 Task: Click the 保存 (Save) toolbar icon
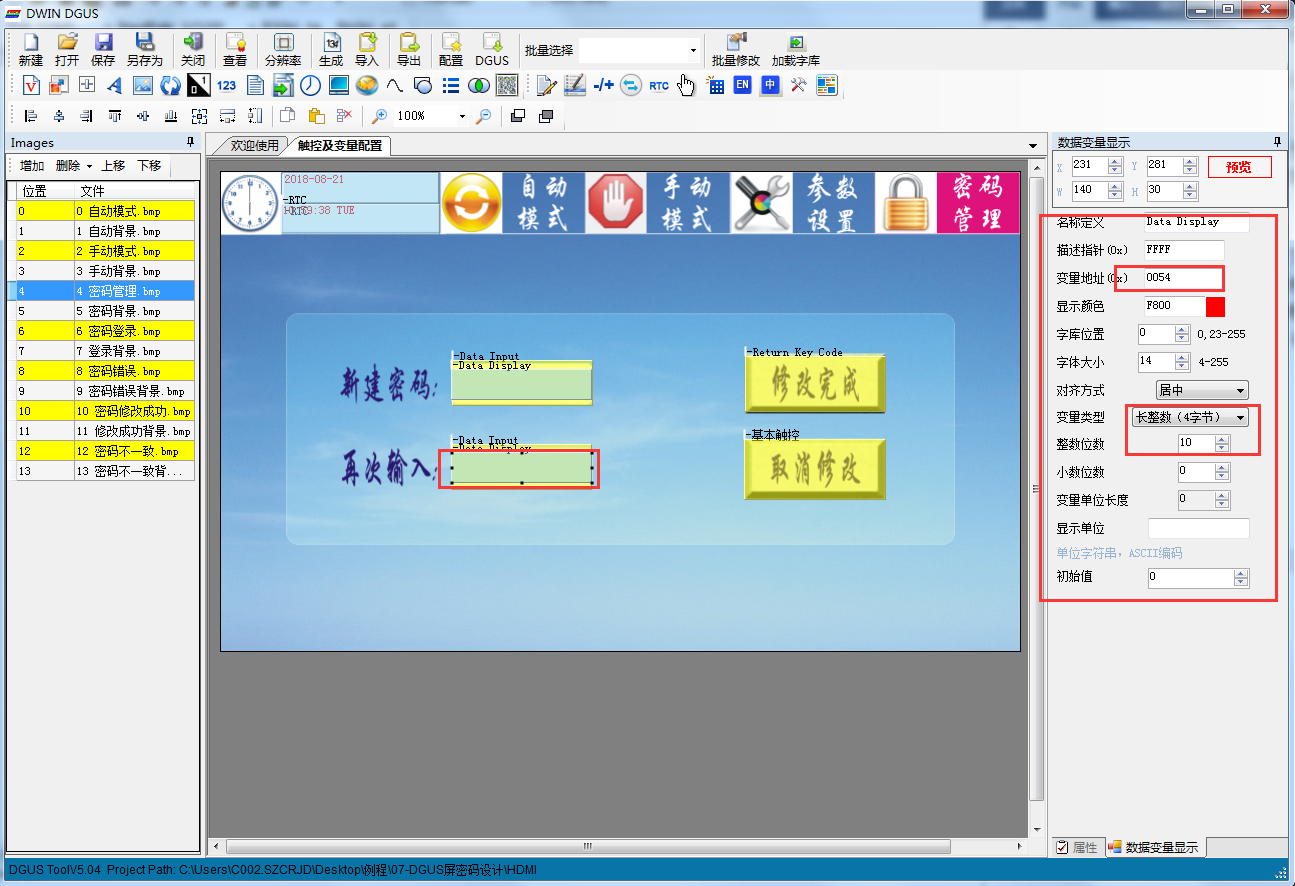103,49
